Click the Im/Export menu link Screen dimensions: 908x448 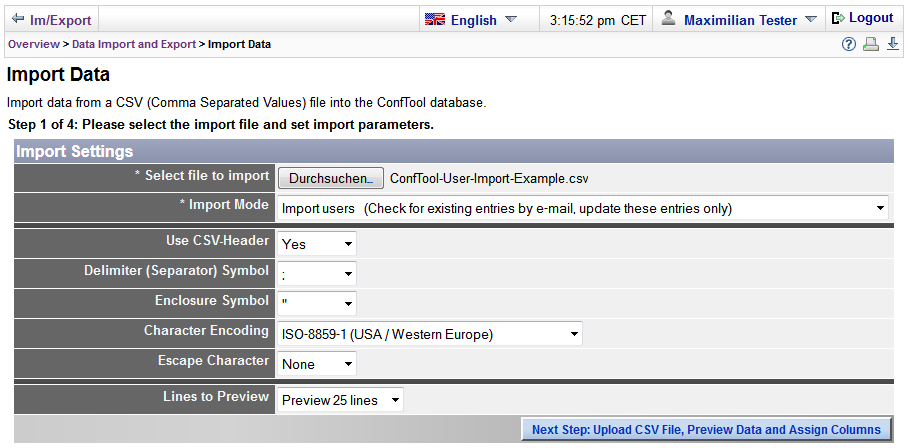[x=60, y=20]
